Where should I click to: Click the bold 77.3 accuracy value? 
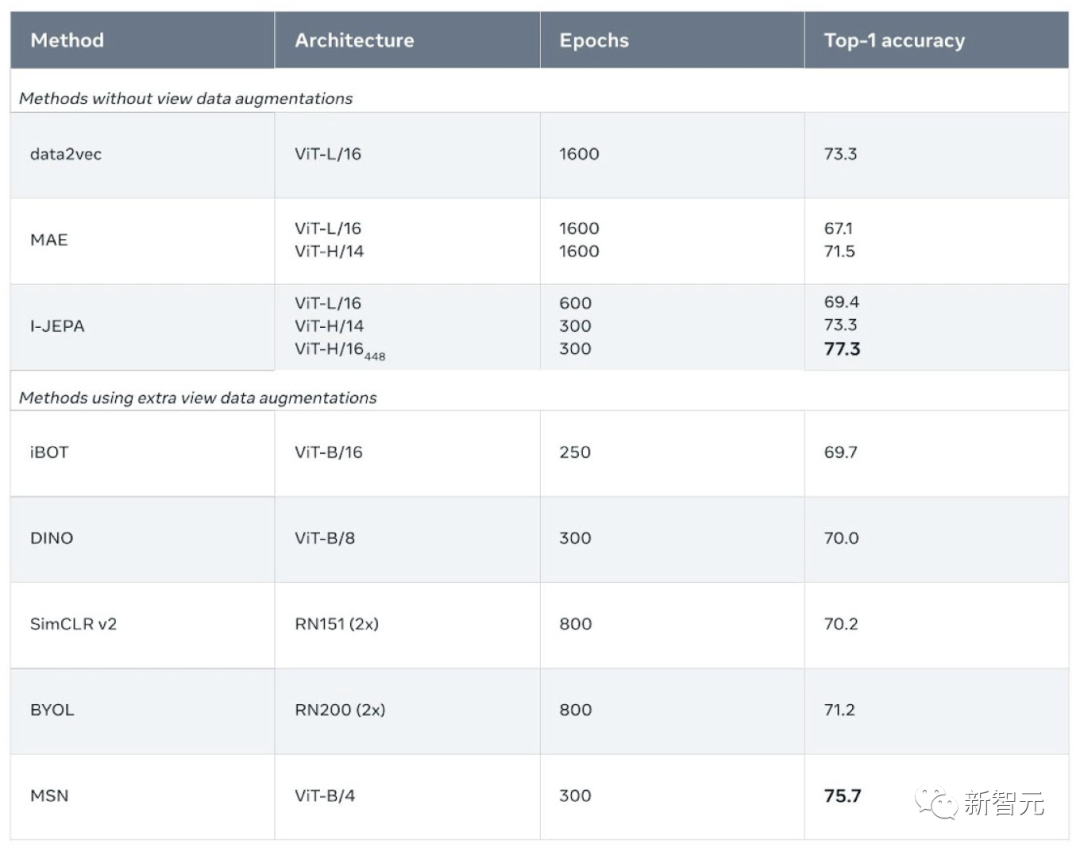coord(842,349)
